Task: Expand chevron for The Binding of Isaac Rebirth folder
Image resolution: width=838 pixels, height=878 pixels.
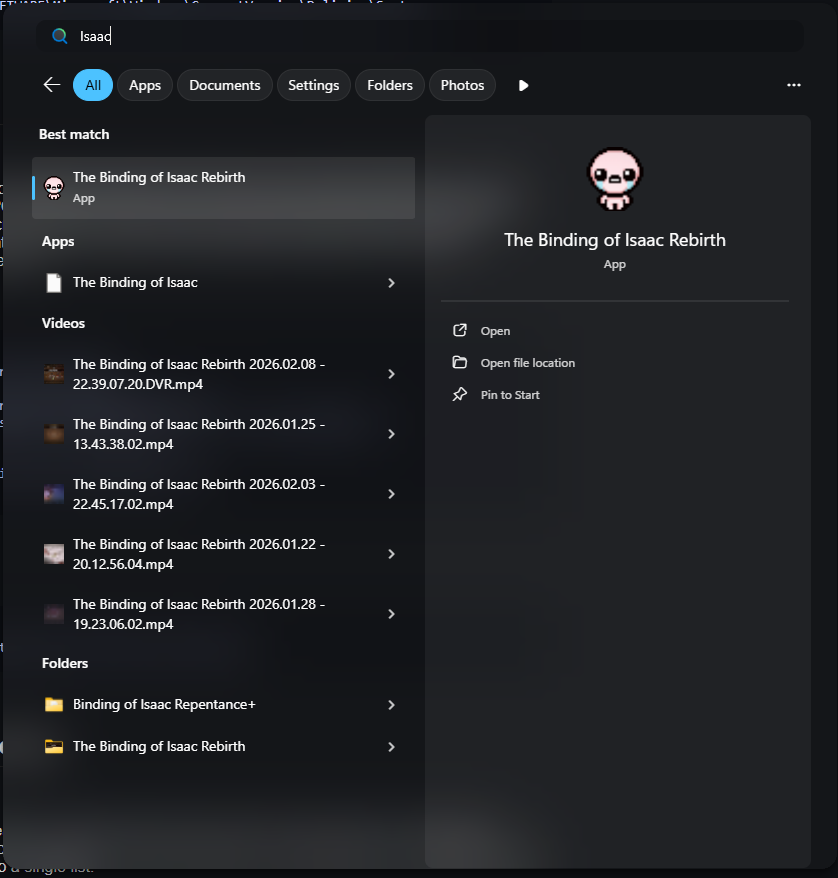Action: 391,747
